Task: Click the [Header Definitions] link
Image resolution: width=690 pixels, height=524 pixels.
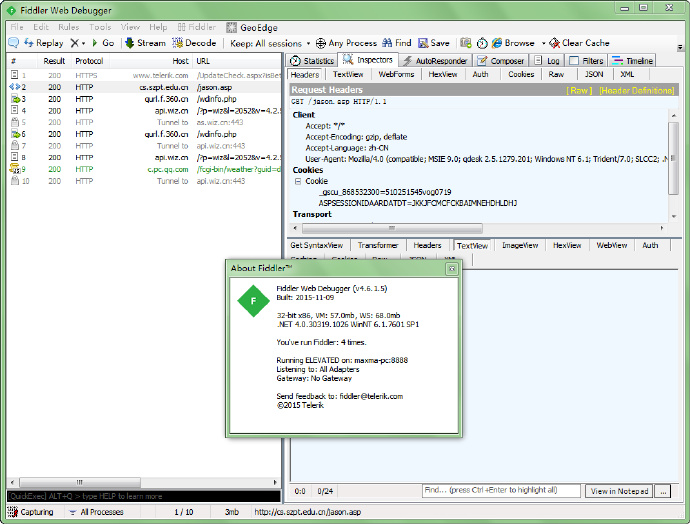Action: pyautogui.click(x=636, y=90)
